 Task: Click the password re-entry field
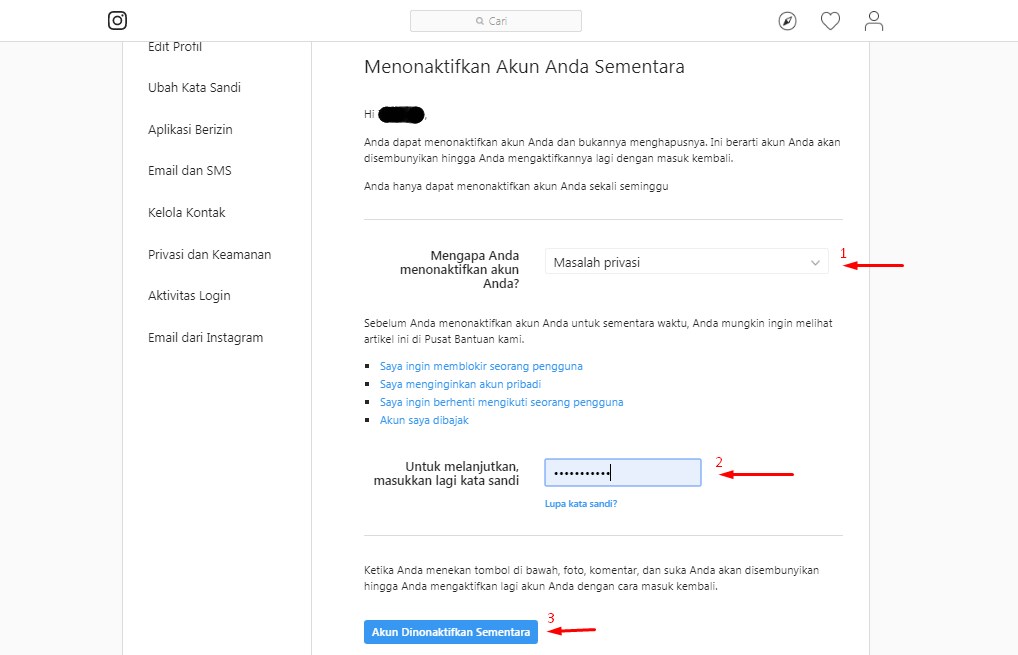[623, 473]
